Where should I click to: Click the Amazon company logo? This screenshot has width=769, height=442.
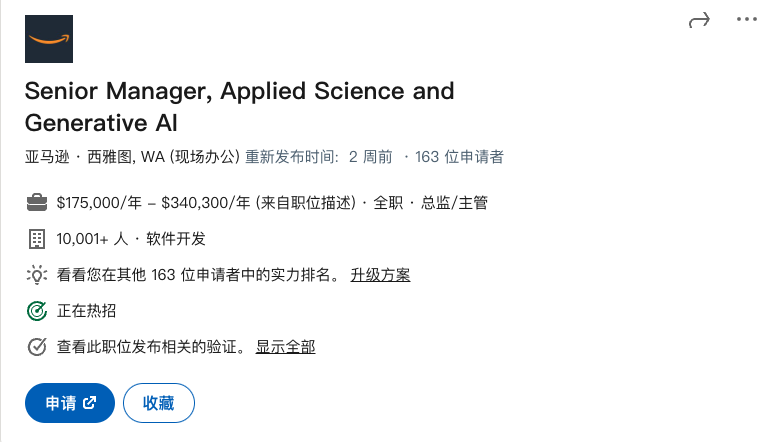point(49,39)
